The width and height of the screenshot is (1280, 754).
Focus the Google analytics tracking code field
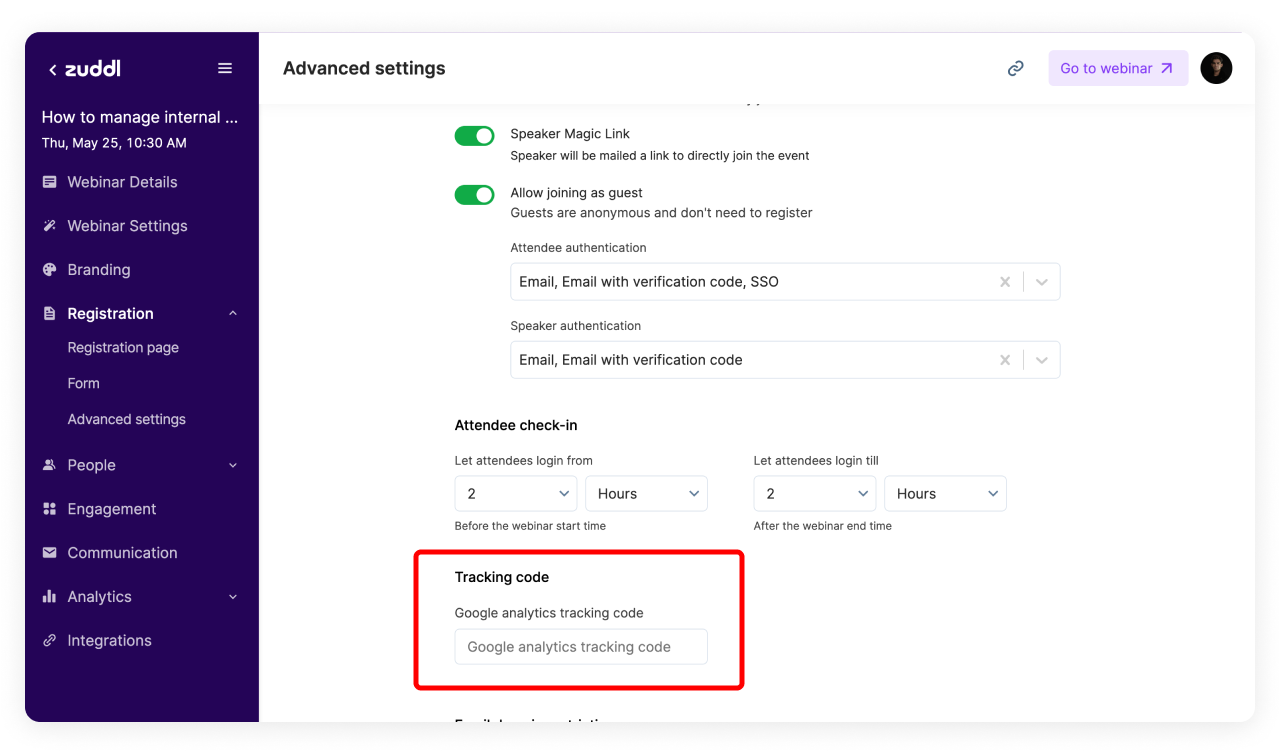581,647
